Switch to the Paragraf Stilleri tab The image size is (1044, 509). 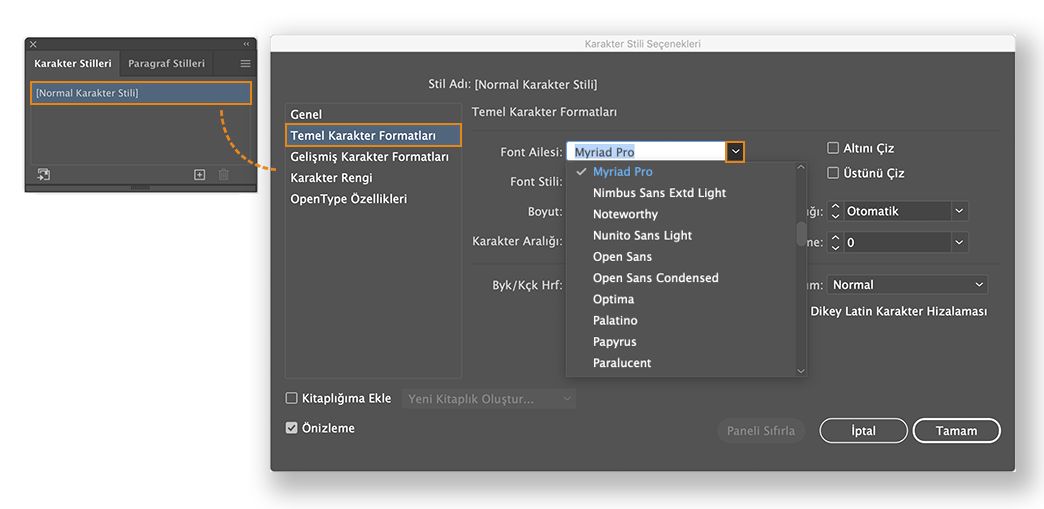pos(166,64)
